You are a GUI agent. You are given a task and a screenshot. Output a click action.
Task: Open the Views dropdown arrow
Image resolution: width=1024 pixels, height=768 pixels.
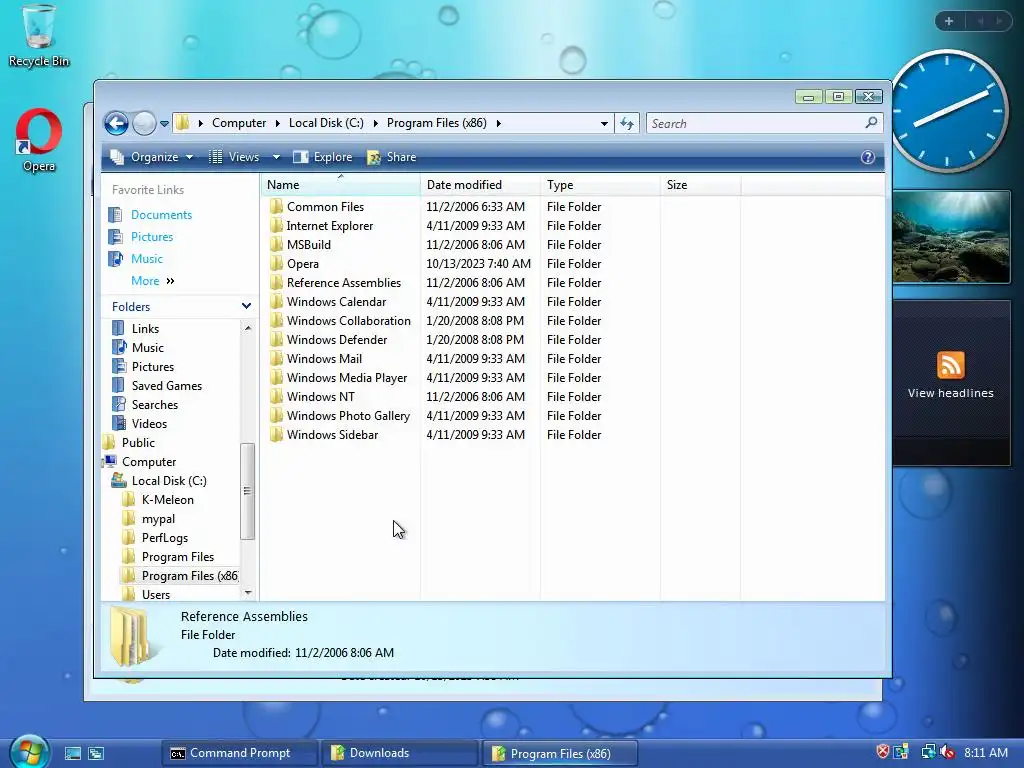(x=276, y=157)
